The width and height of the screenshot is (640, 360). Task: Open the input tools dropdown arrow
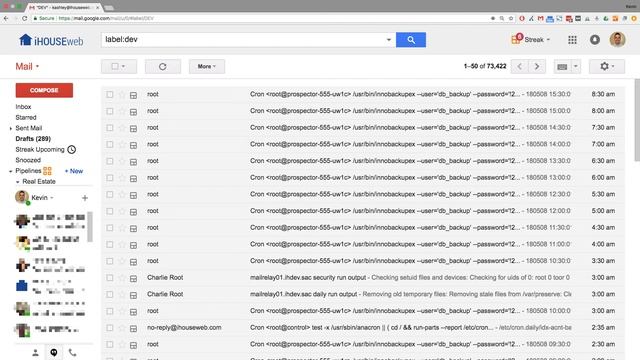coord(576,67)
